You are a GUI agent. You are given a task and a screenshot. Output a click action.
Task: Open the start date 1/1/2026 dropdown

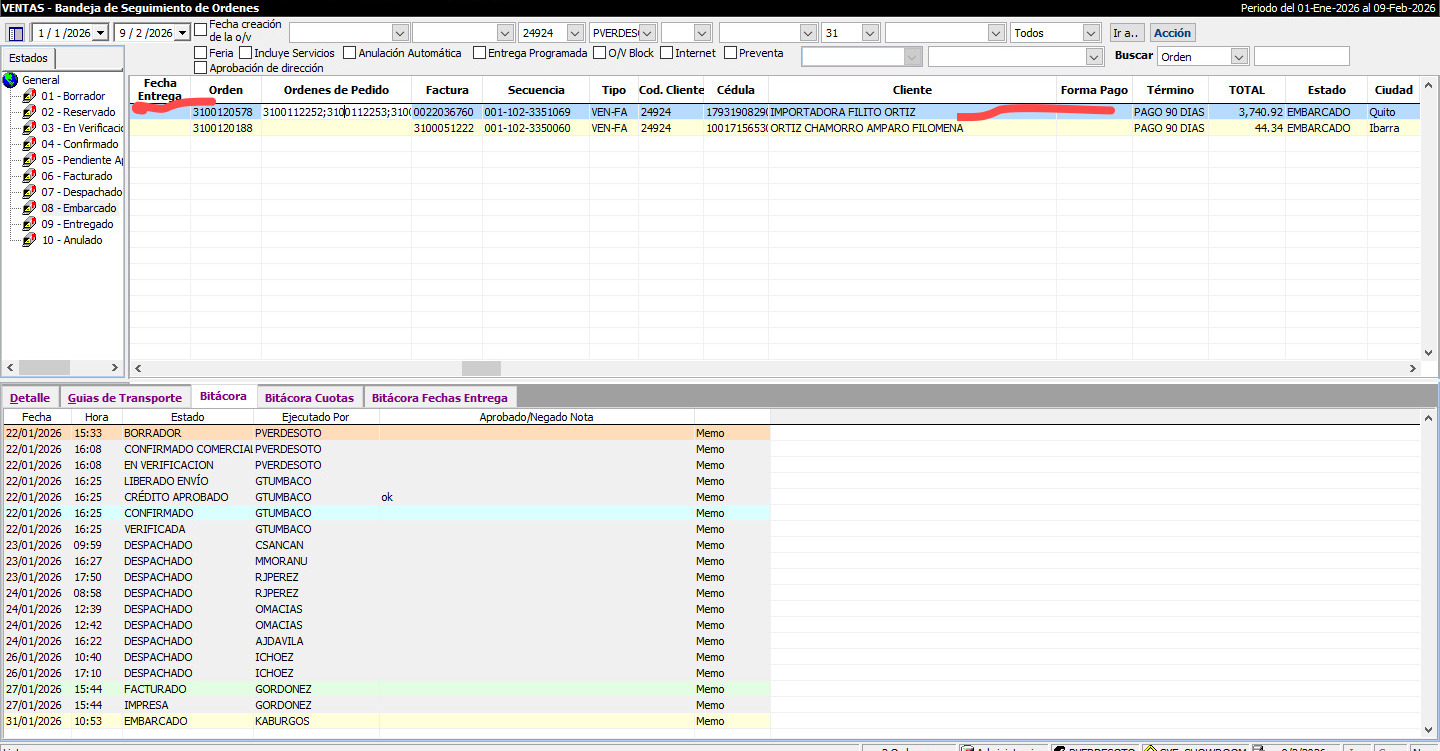point(99,33)
